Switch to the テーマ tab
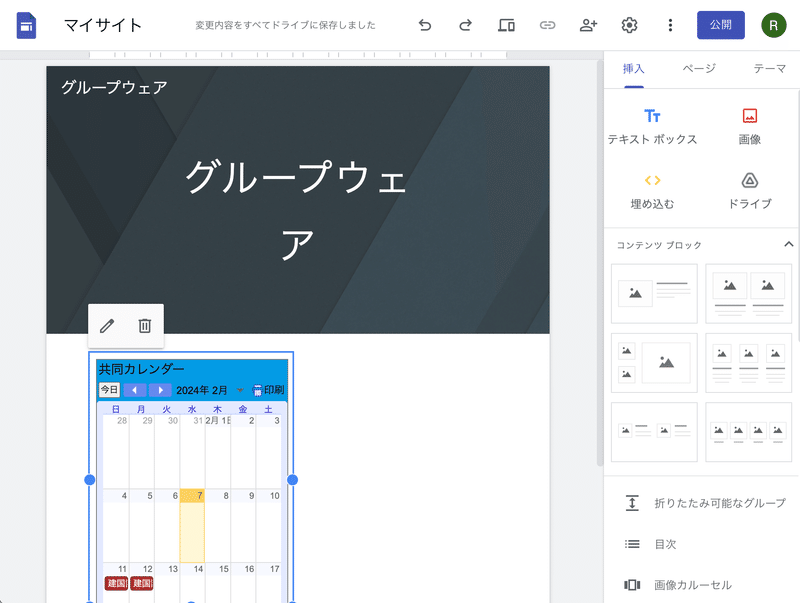Image resolution: width=800 pixels, height=603 pixels. click(770, 68)
